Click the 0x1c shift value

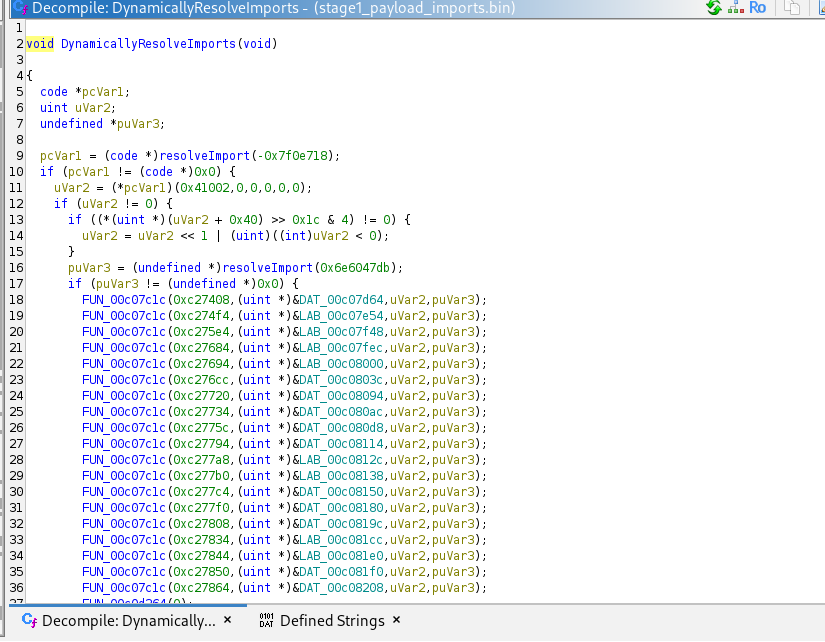click(306, 219)
